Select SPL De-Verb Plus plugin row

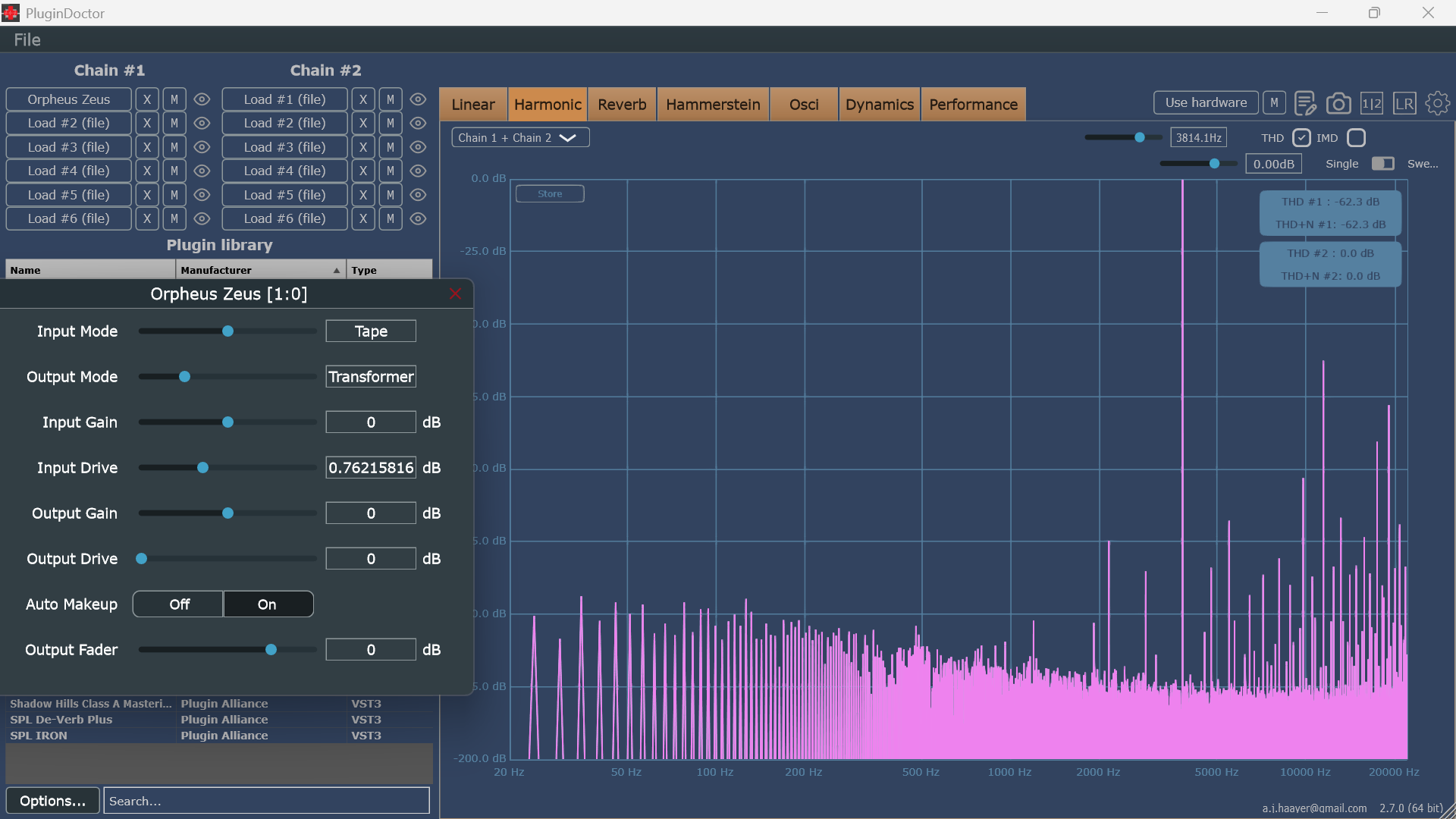coord(219,720)
